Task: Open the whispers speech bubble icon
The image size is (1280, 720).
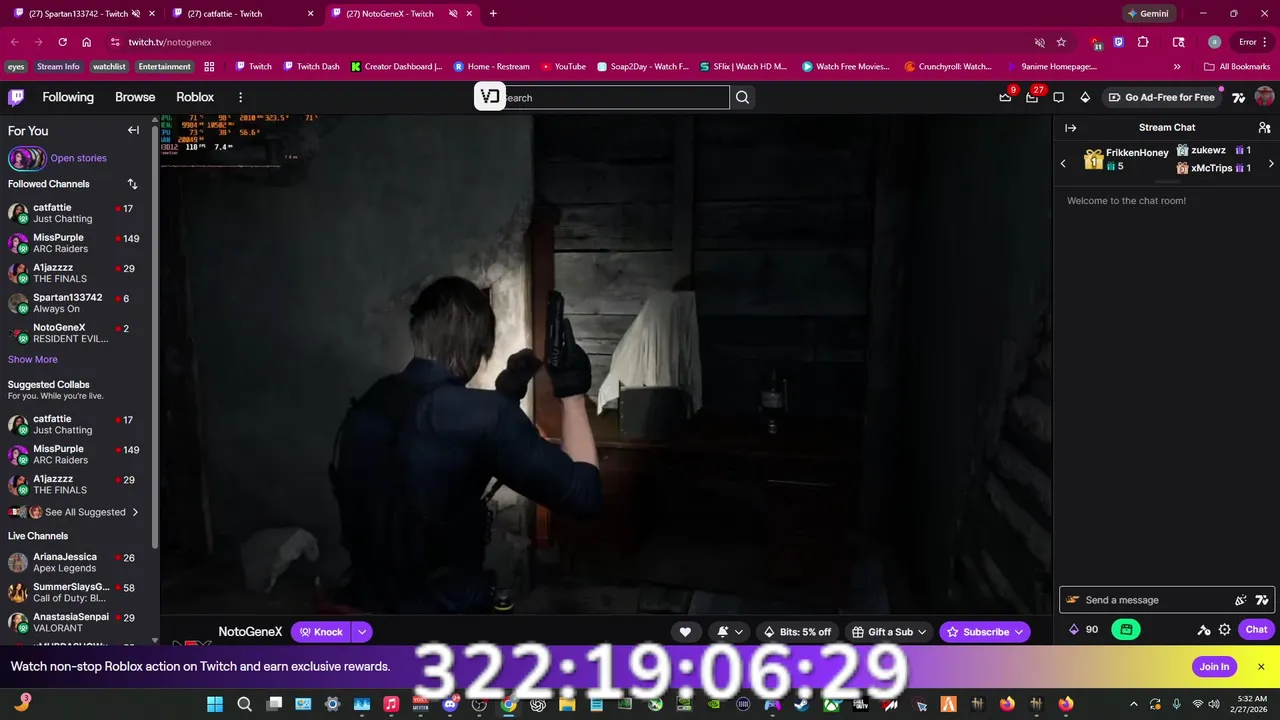Action: pos(1059,97)
